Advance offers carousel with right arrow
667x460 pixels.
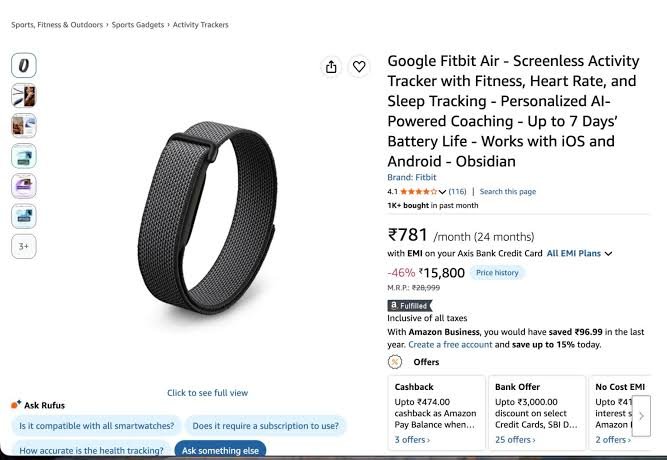[641, 416]
